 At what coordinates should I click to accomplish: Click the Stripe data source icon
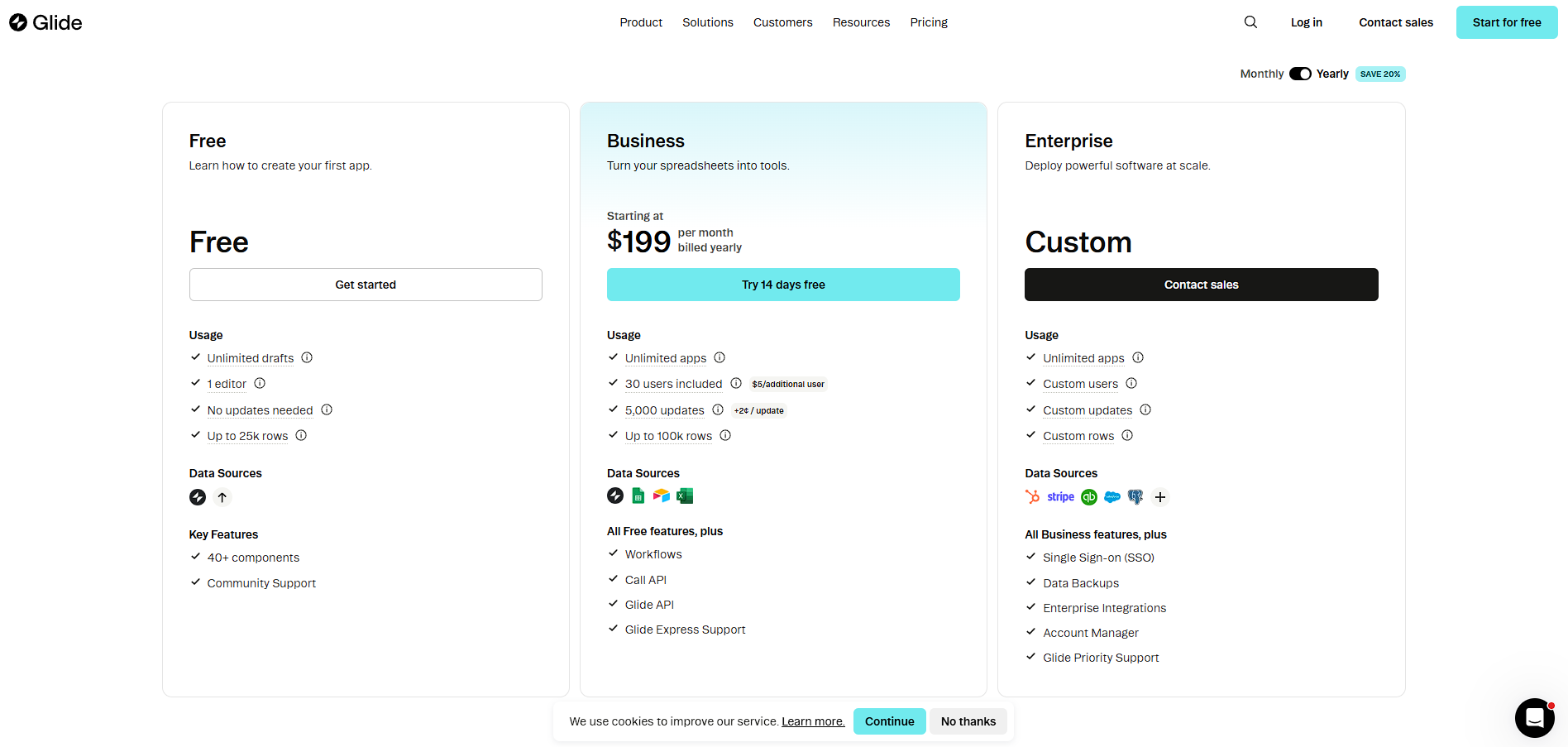[1060, 496]
